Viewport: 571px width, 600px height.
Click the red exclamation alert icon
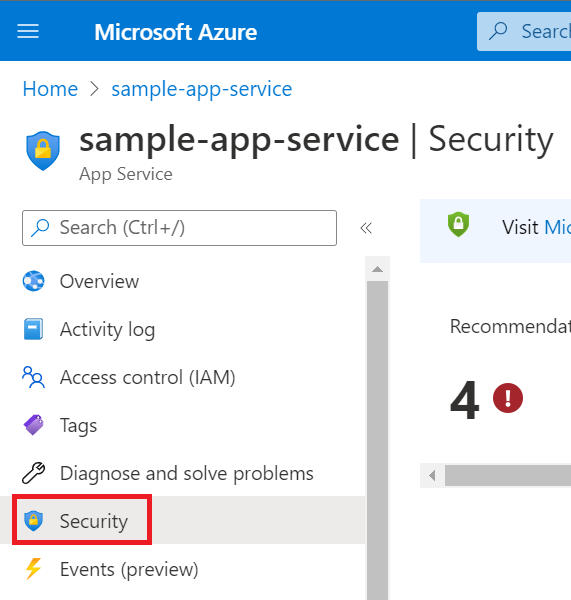(508, 398)
